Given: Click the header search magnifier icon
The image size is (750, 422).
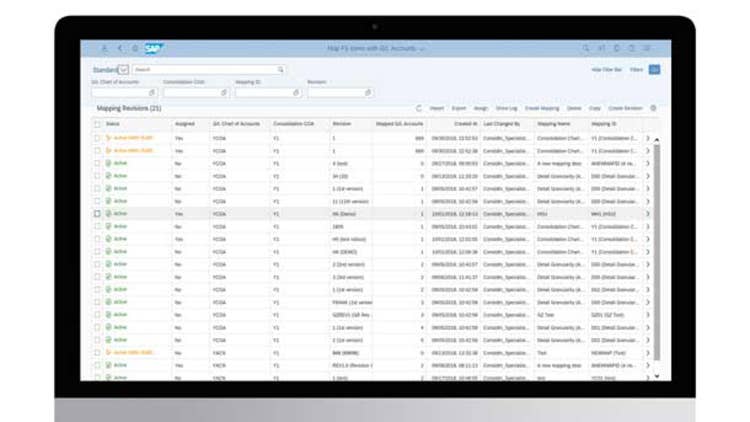Looking at the screenshot, I should (586, 48).
